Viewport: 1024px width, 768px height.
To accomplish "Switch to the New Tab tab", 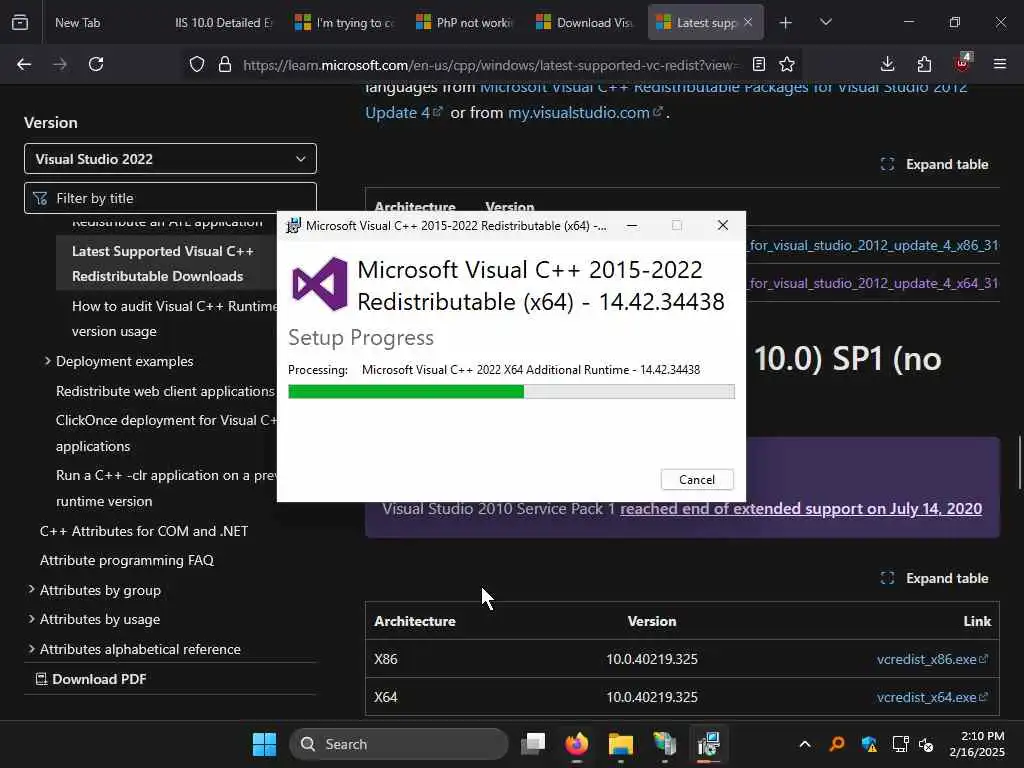I will pos(78,23).
